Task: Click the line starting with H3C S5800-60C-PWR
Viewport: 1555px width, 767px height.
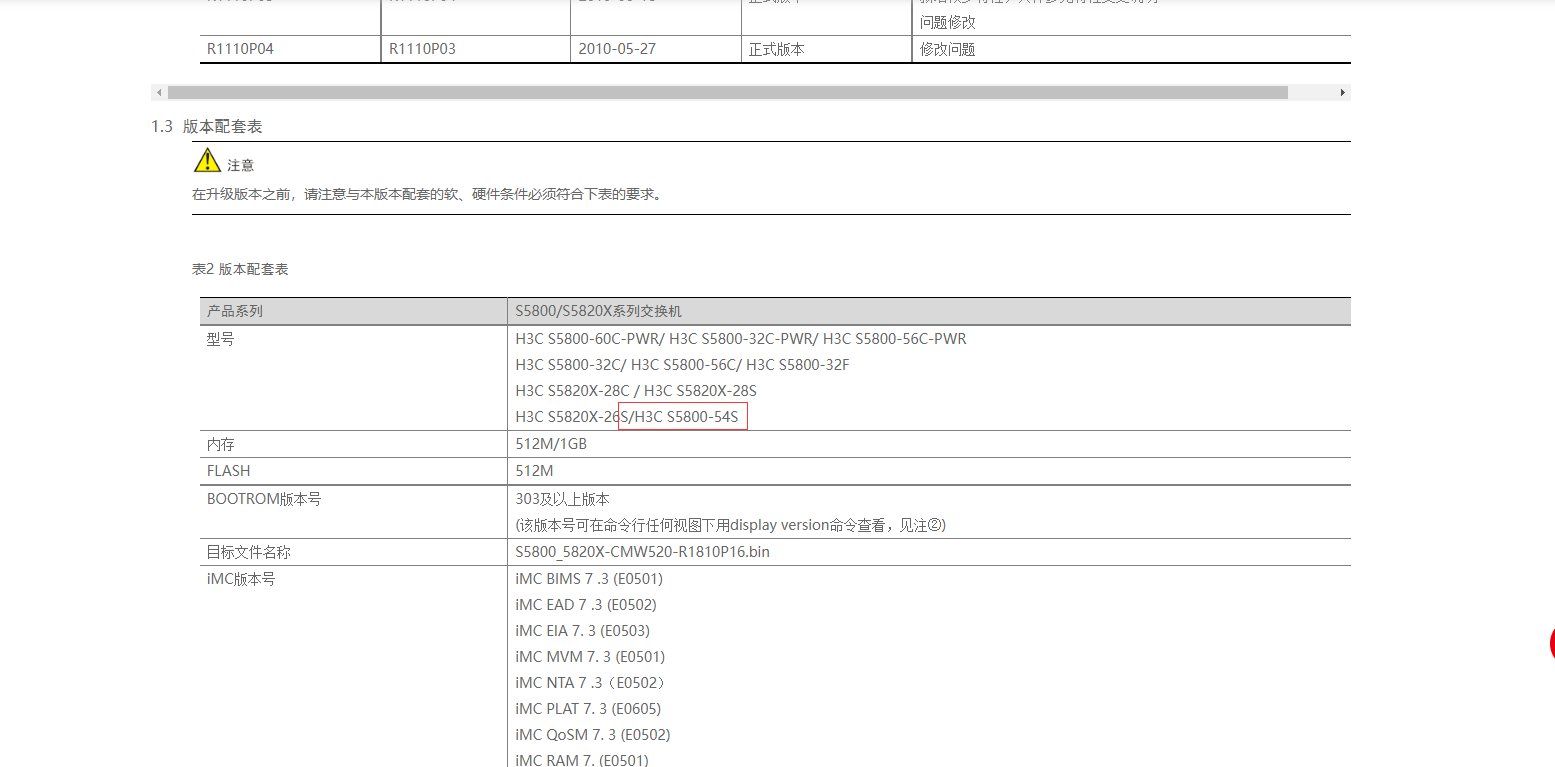Action: click(741, 339)
